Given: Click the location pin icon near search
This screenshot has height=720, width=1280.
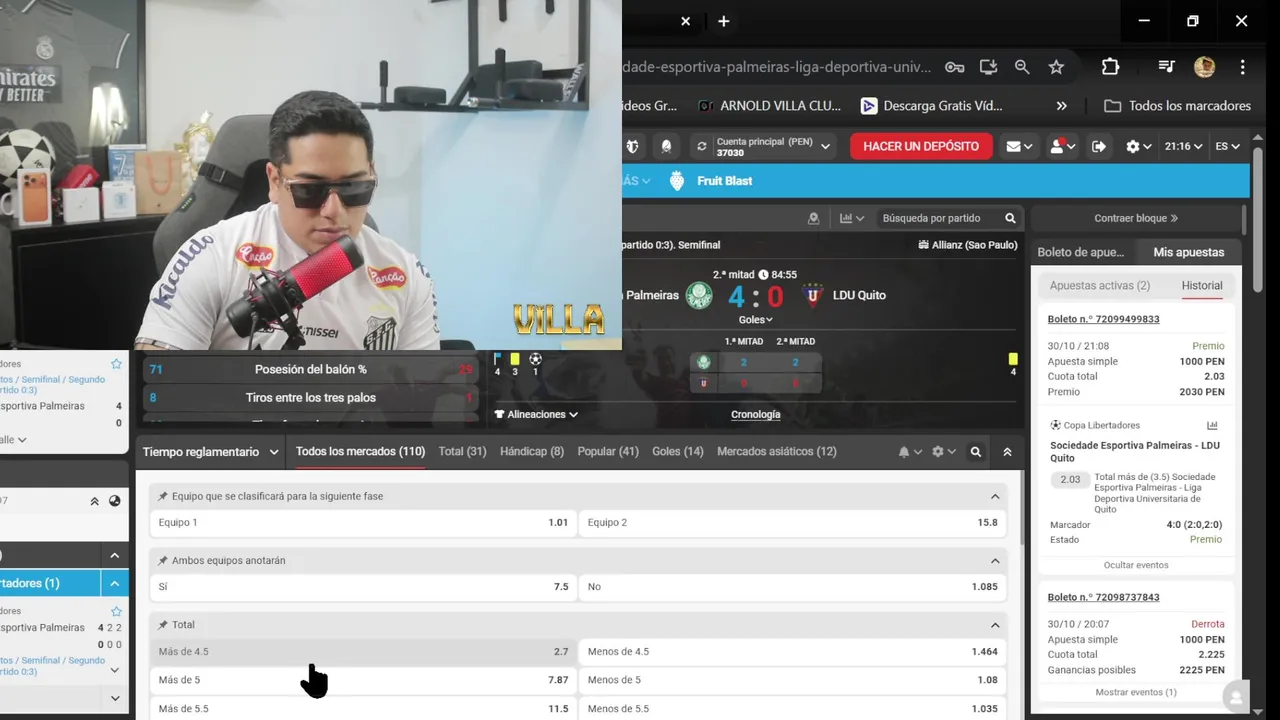Looking at the screenshot, I should (x=813, y=218).
